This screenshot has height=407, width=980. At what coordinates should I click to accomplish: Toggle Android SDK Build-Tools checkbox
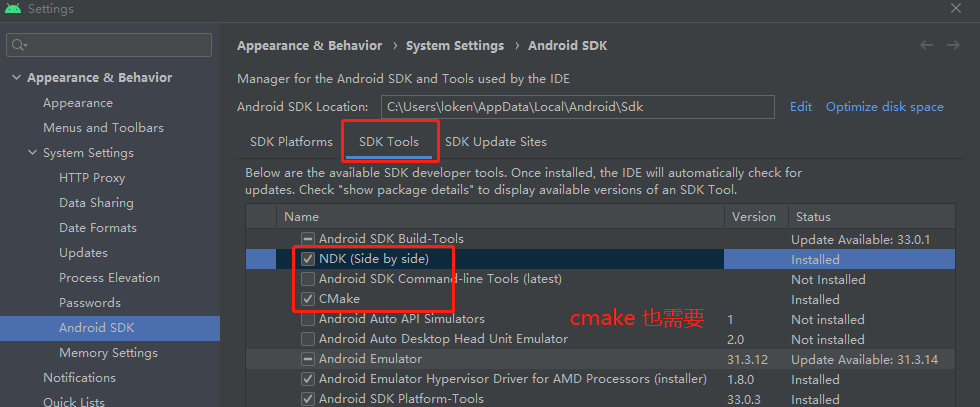pos(308,239)
